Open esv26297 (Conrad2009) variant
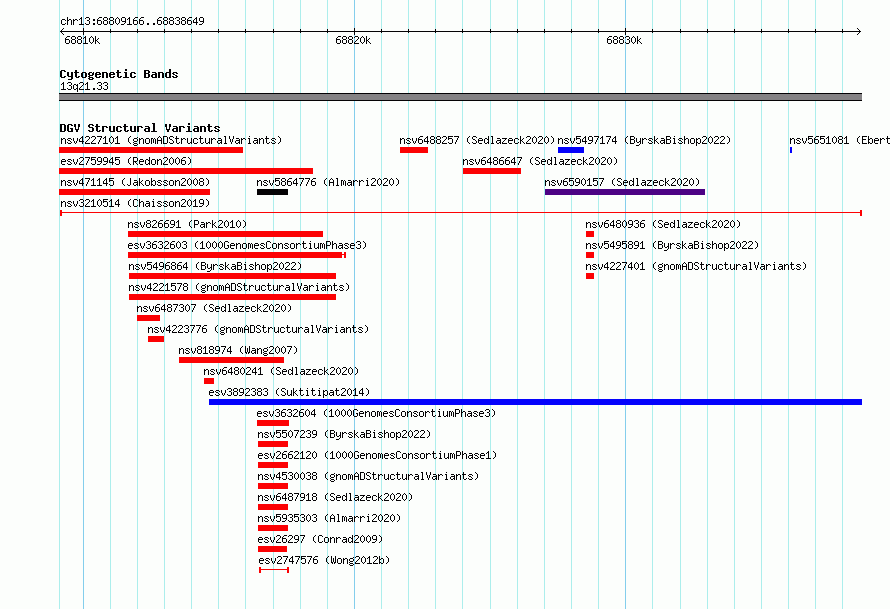 321,539
